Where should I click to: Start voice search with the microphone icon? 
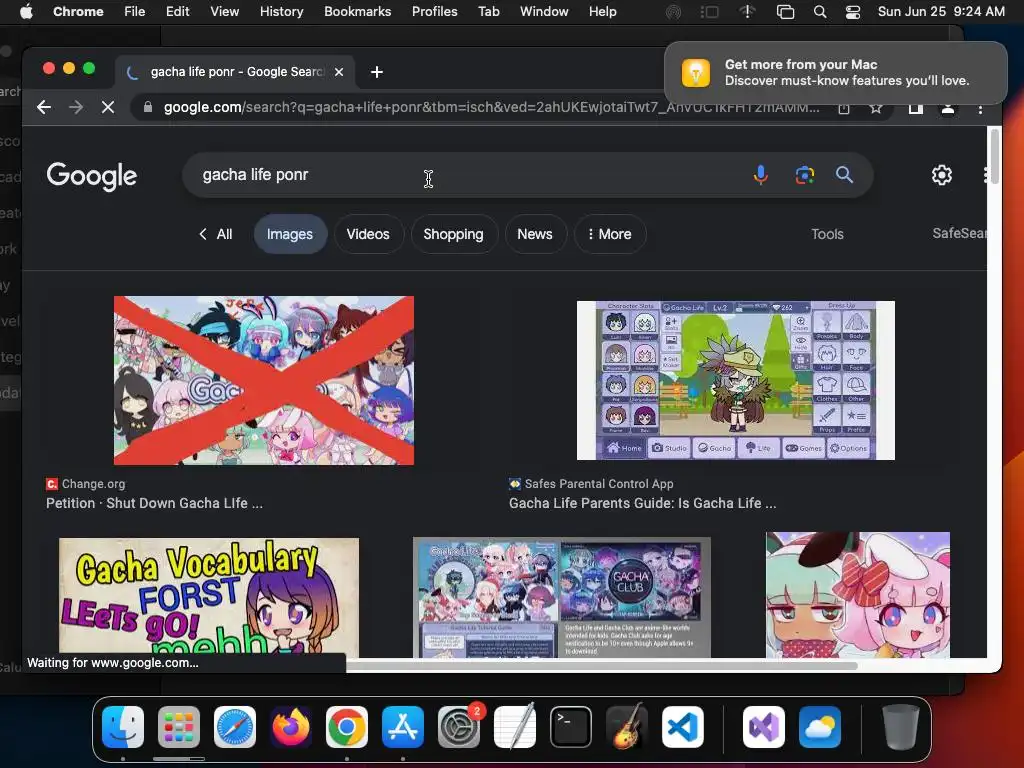pyautogui.click(x=760, y=175)
